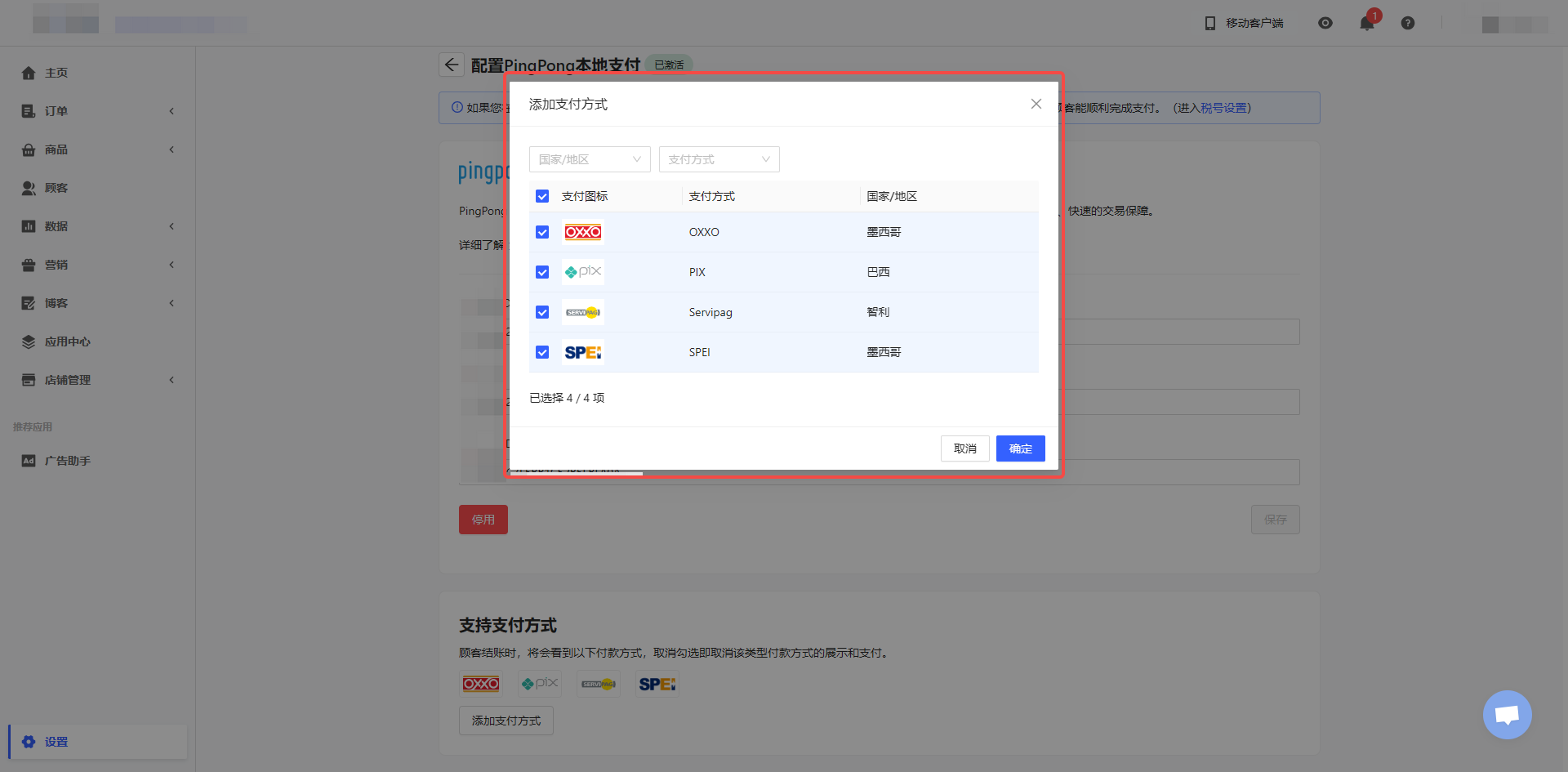Screen dimensions: 1568x772
Task: Click the 博客 blog edit icon
Action: coord(29,303)
